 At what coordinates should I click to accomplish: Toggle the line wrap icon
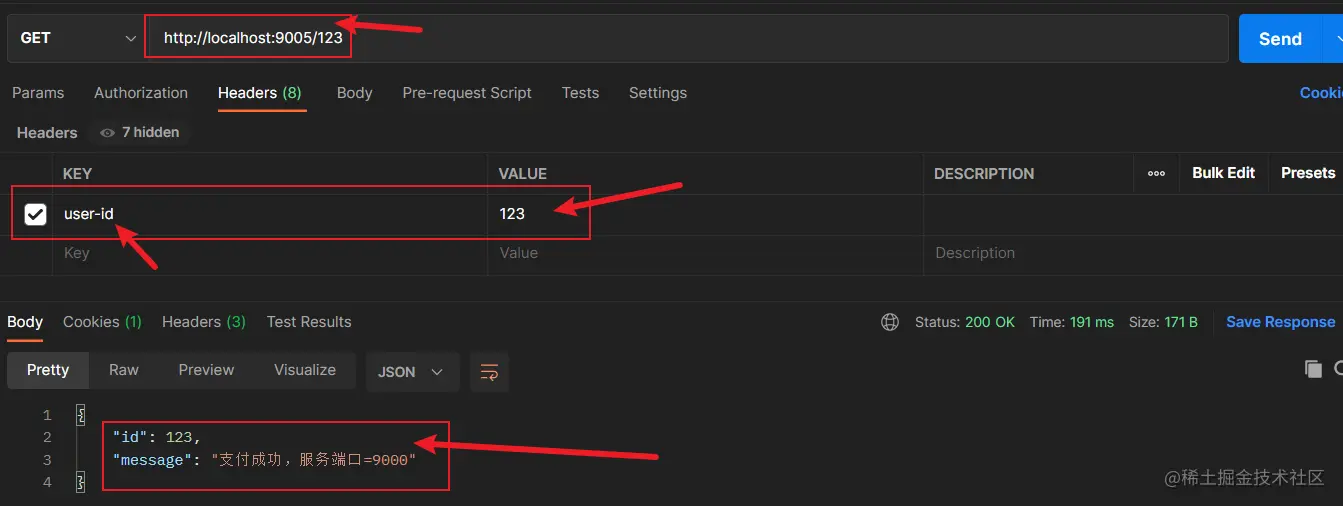coord(489,371)
